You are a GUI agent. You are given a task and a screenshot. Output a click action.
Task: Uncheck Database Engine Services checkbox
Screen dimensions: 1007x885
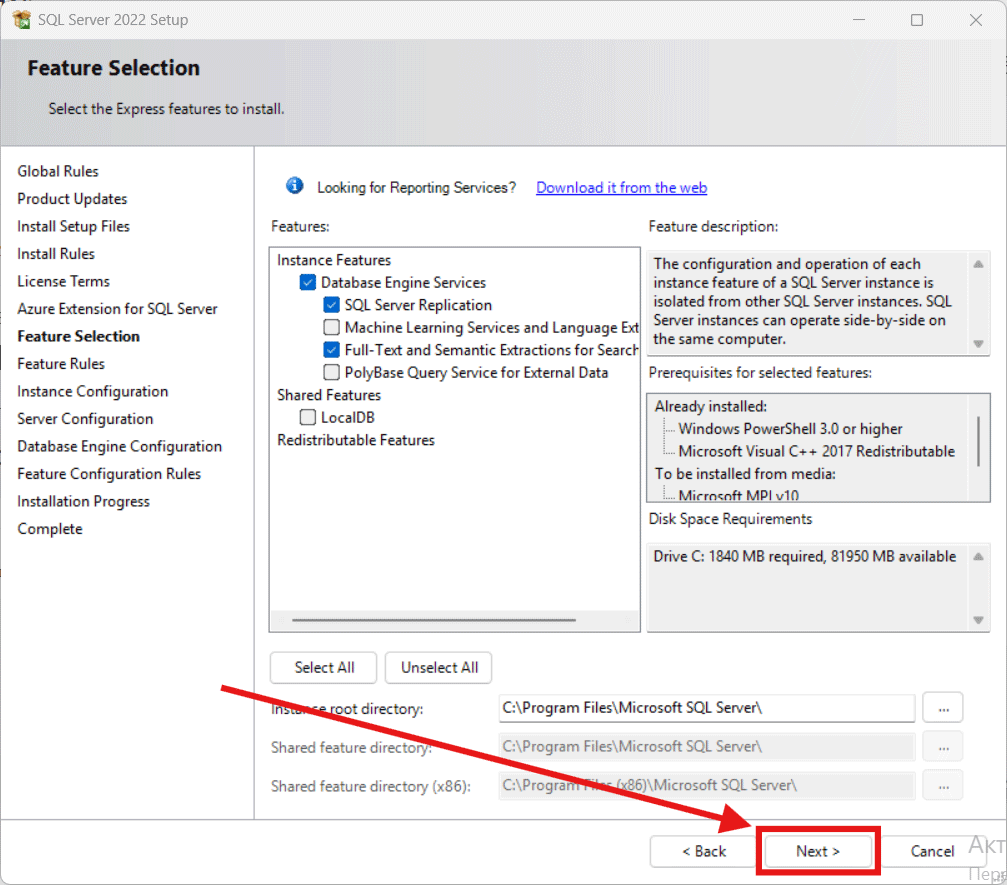pyautogui.click(x=308, y=283)
